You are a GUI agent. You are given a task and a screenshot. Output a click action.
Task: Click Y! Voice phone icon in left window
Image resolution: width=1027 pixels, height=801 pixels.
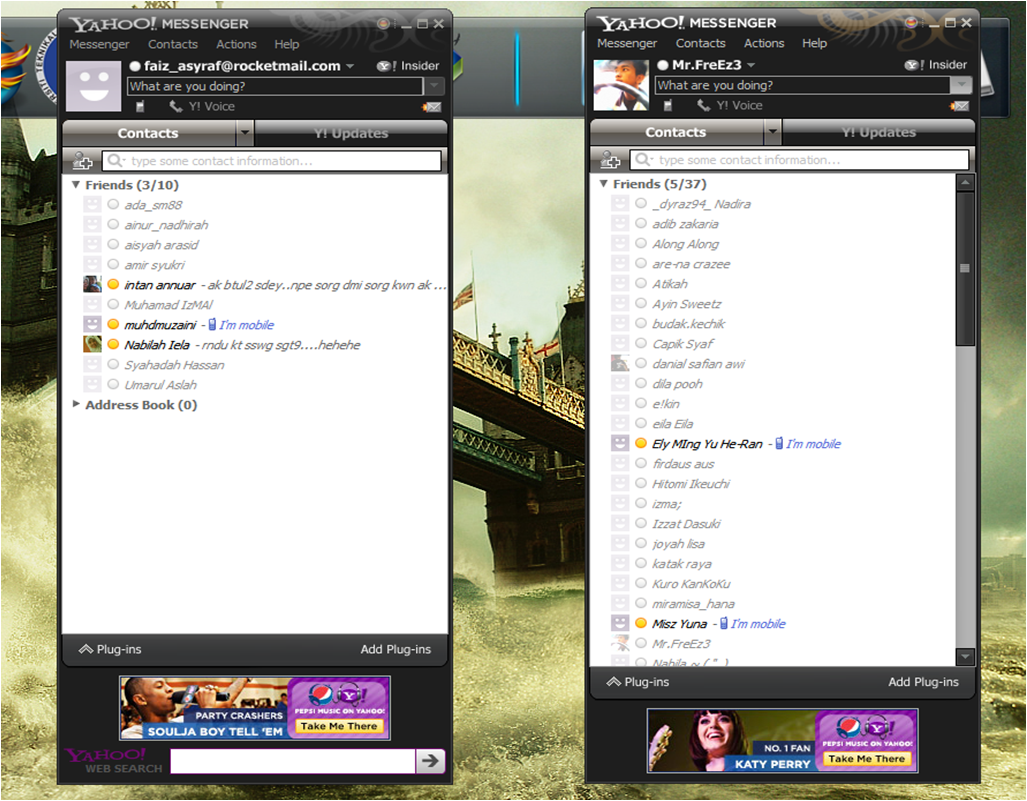tap(176, 106)
